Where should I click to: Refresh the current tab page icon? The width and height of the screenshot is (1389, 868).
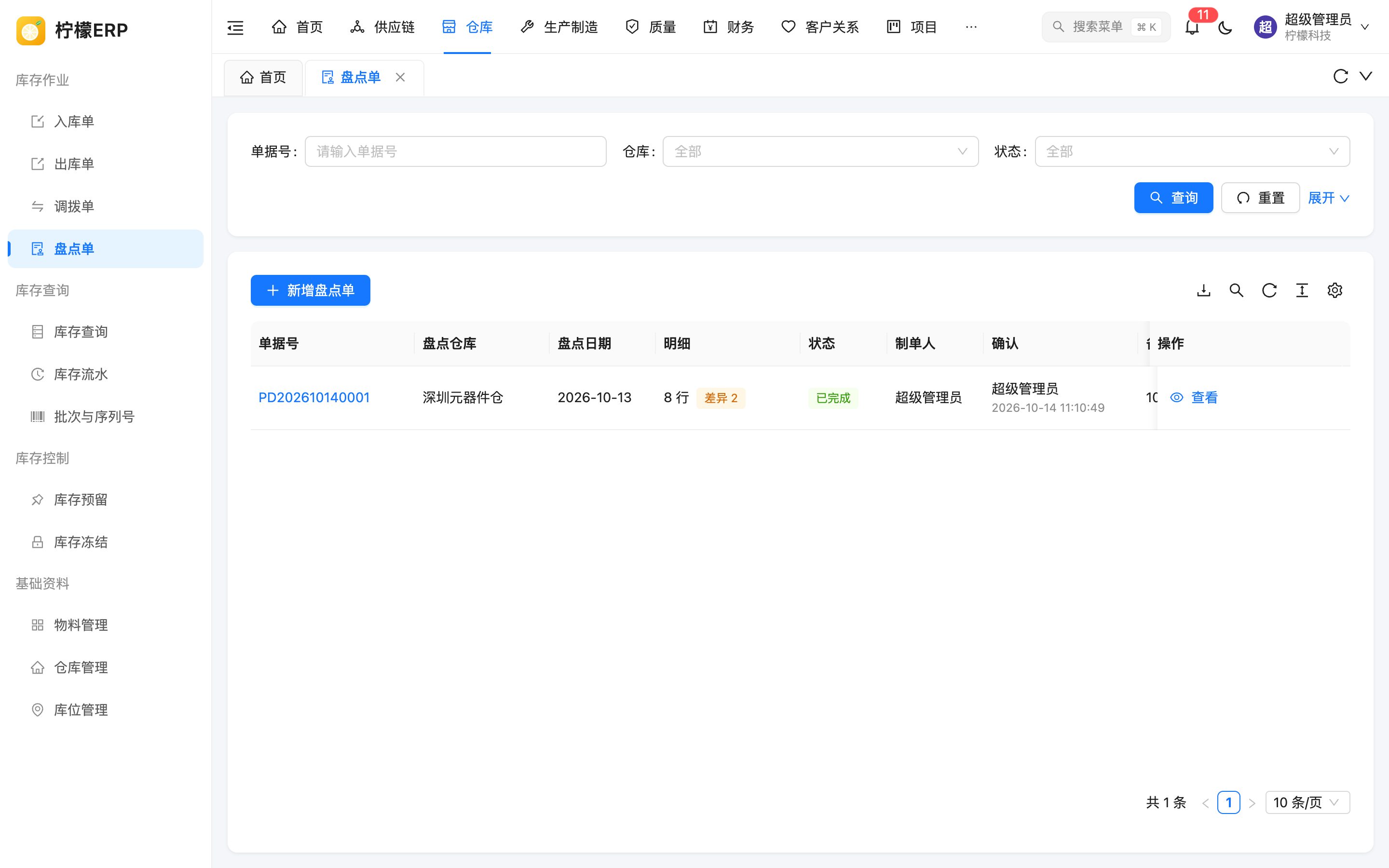tap(1340, 76)
